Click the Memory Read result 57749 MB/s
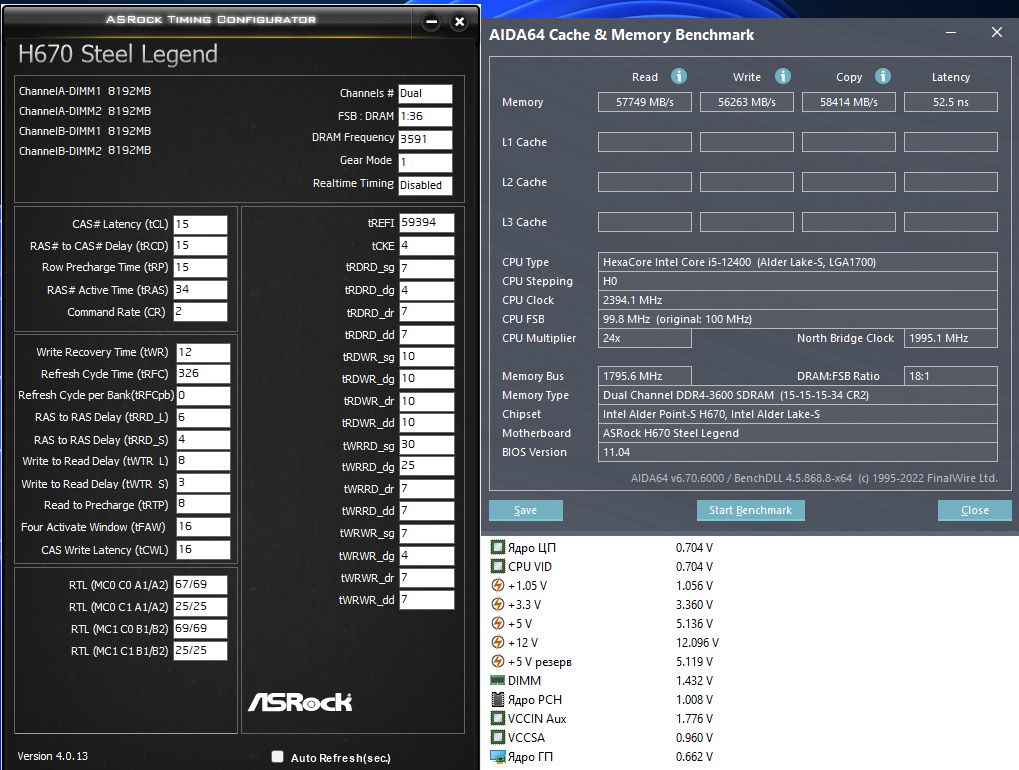The image size is (1019, 770). coord(645,102)
